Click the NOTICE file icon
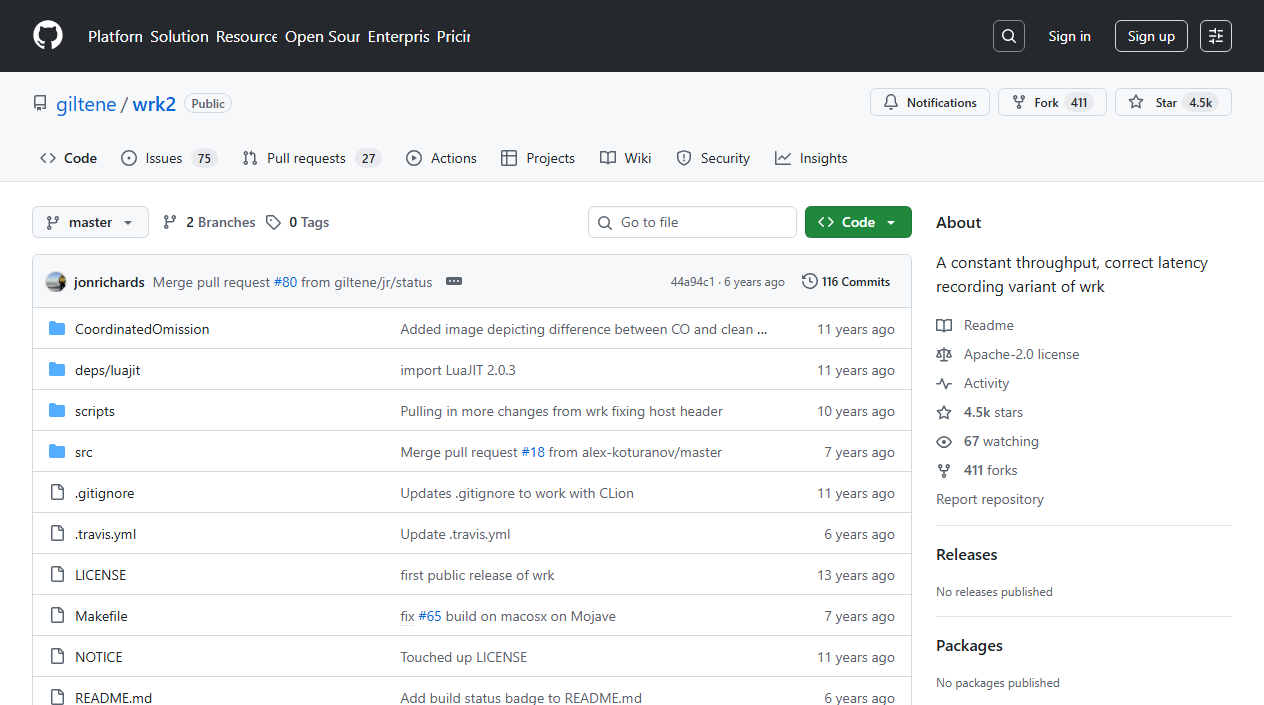This screenshot has width=1264, height=705. coord(57,657)
